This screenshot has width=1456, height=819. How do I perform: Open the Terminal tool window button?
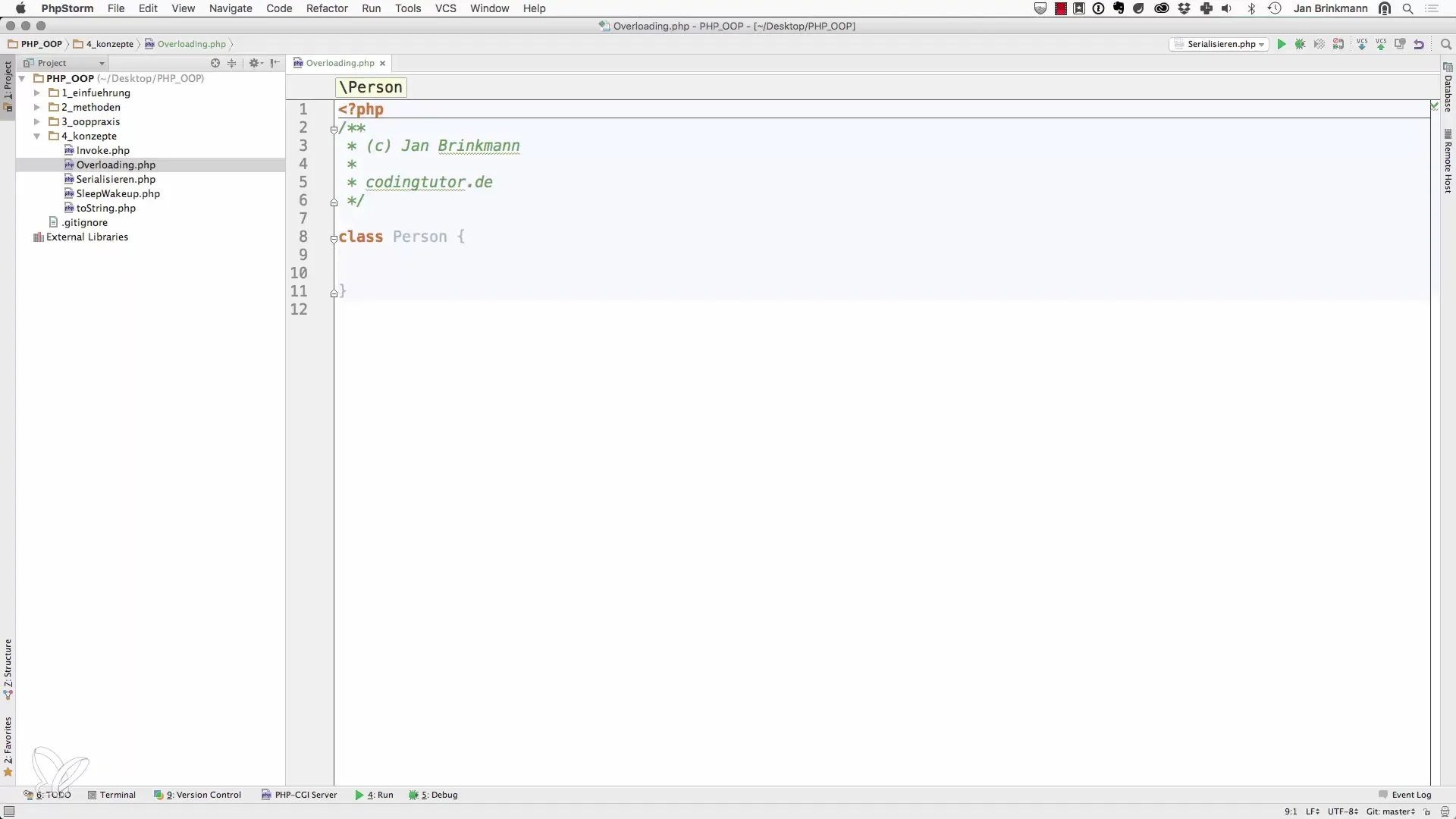click(x=111, y=795)
